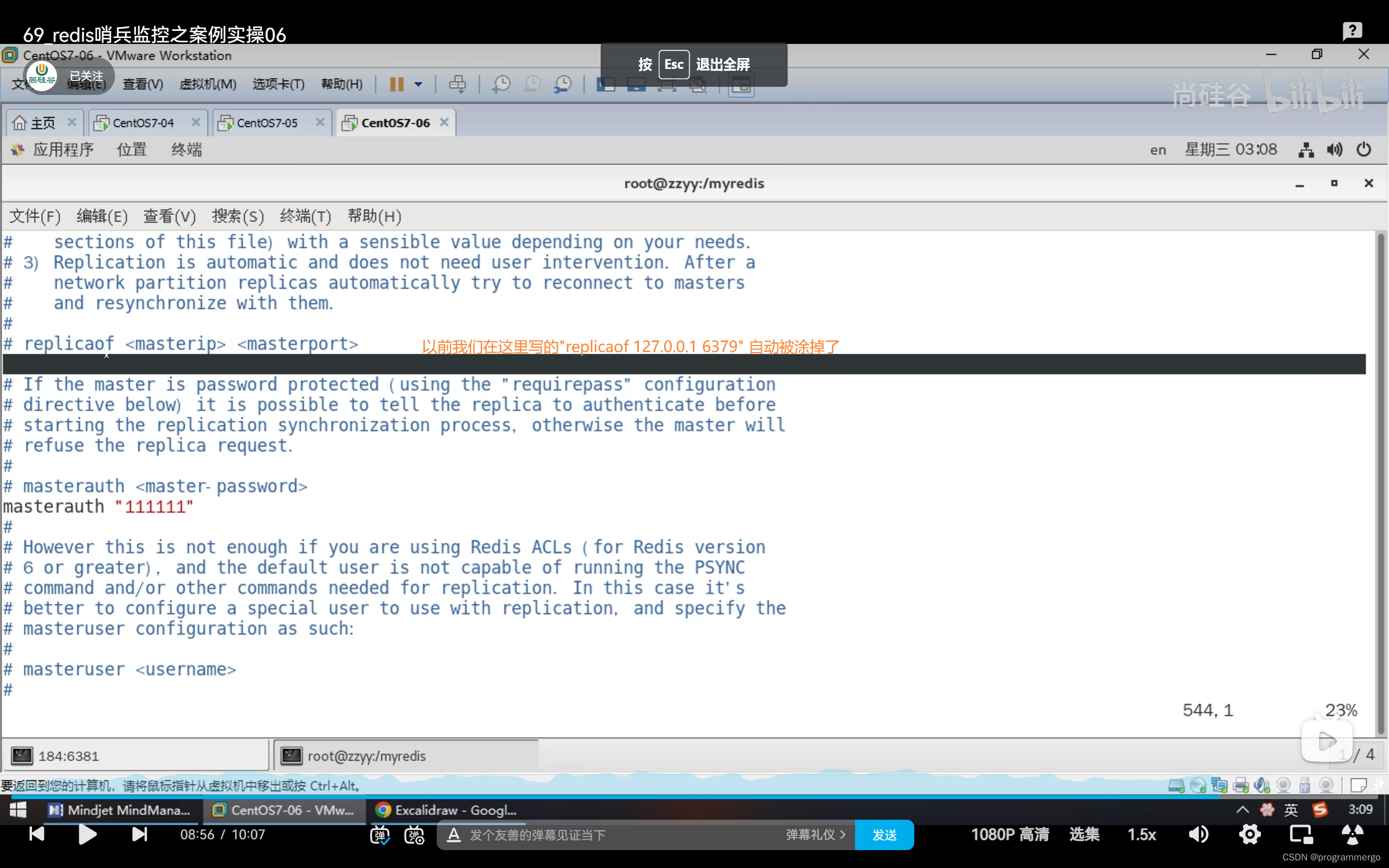Skip to the next video
This screenshot has height=868, width=1389.
[139, 834]
